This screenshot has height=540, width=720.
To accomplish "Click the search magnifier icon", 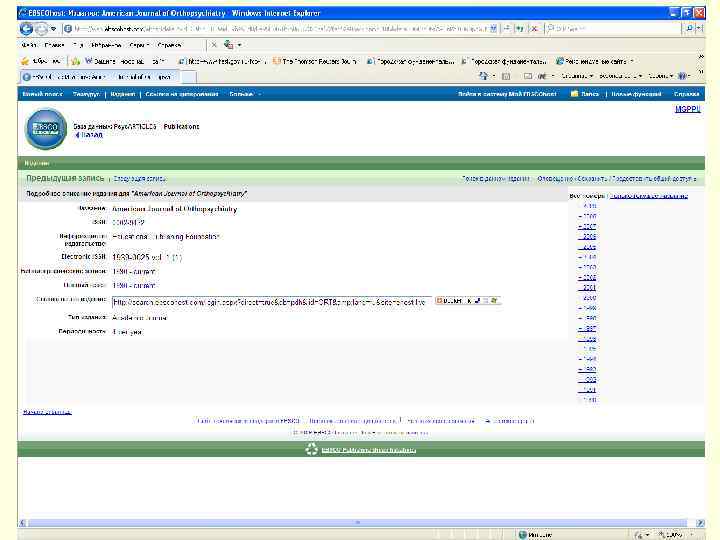I will pos(689,28).
